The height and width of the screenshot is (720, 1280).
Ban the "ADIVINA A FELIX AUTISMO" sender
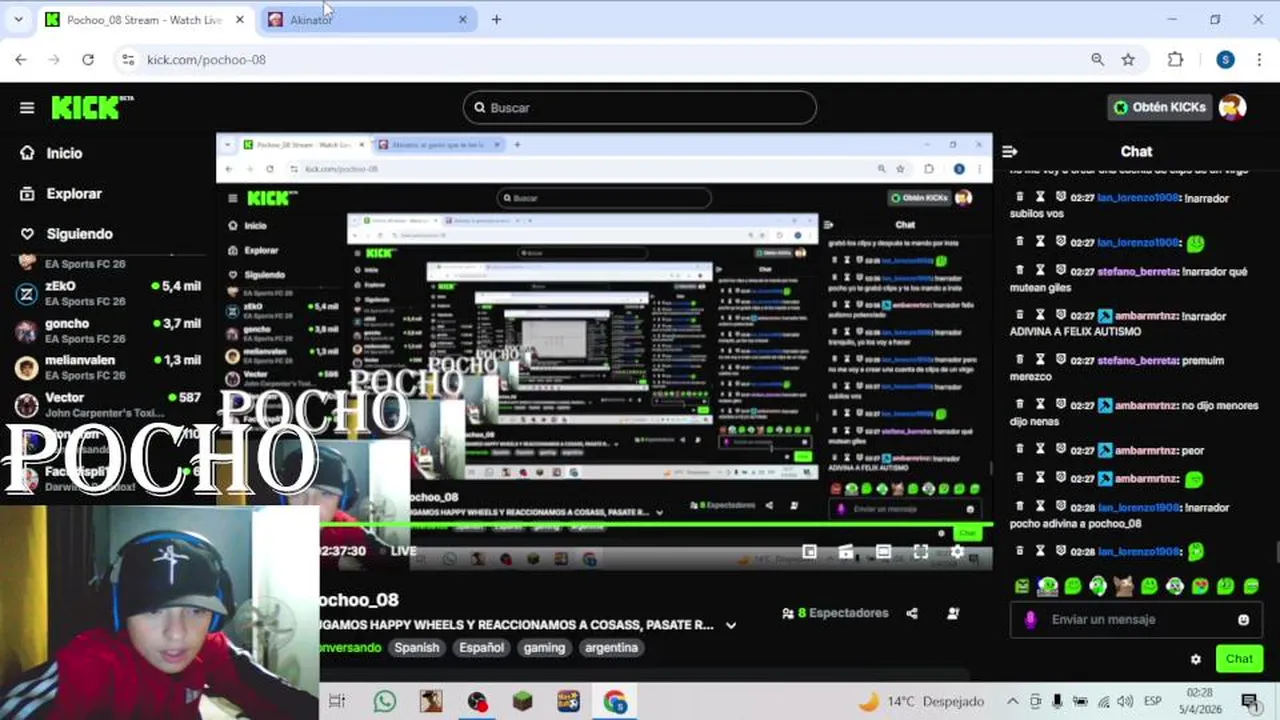coord(1061,315)
